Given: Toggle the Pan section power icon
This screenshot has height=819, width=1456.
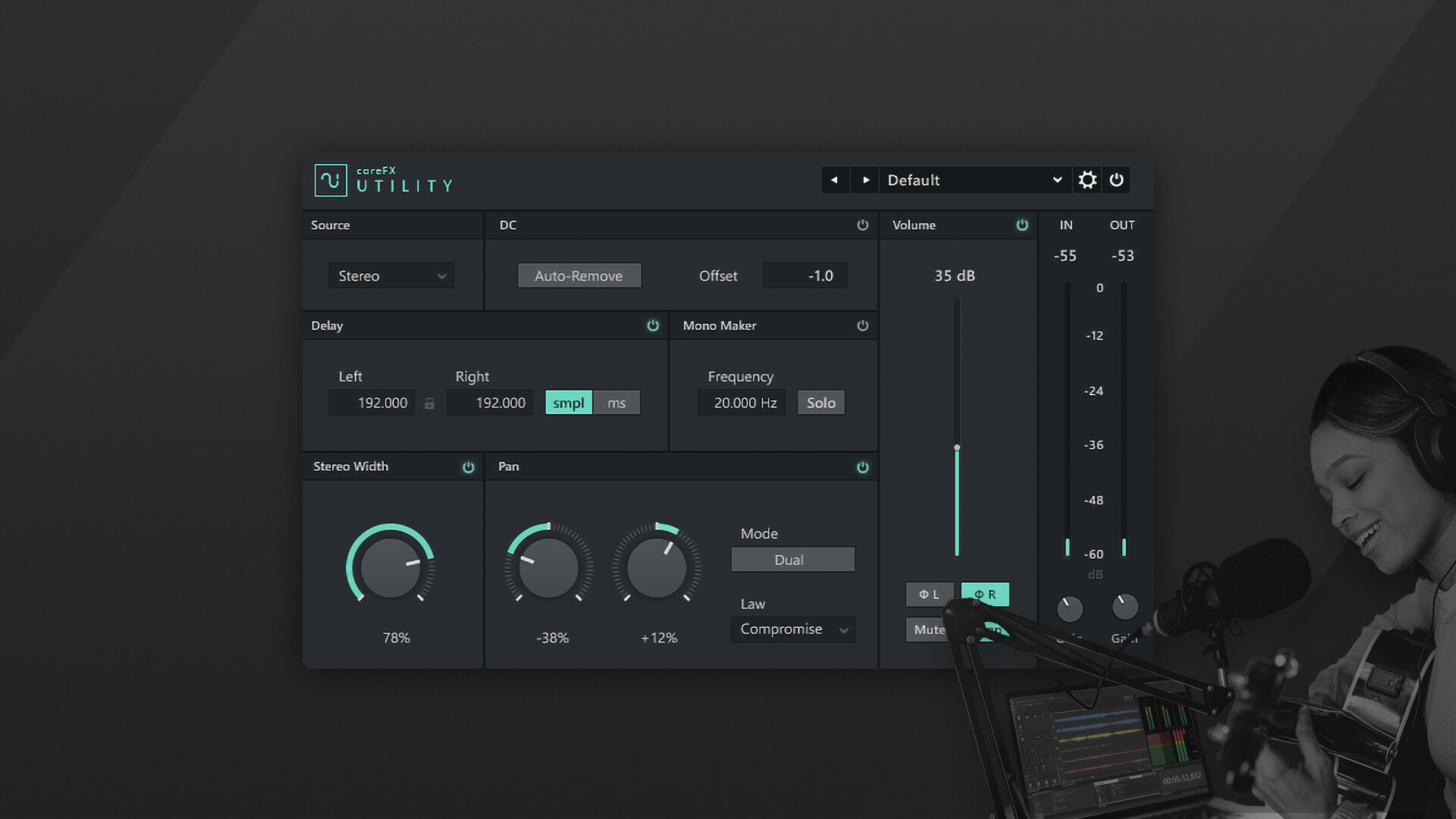Looking at the screenshot, I should [863, 467].
